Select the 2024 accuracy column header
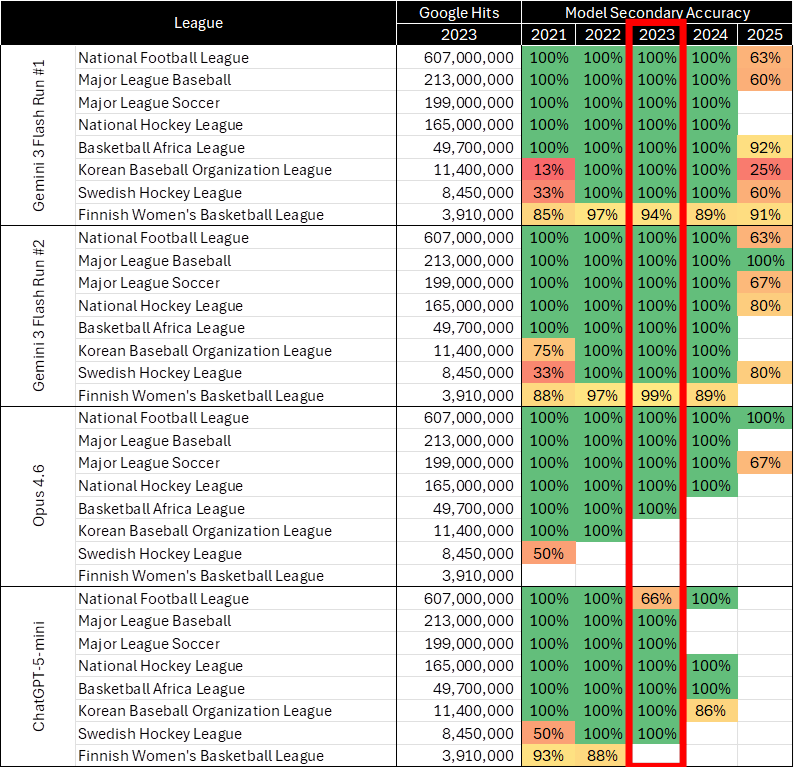This screenshot has width=794, height=768. coord(710,34)
